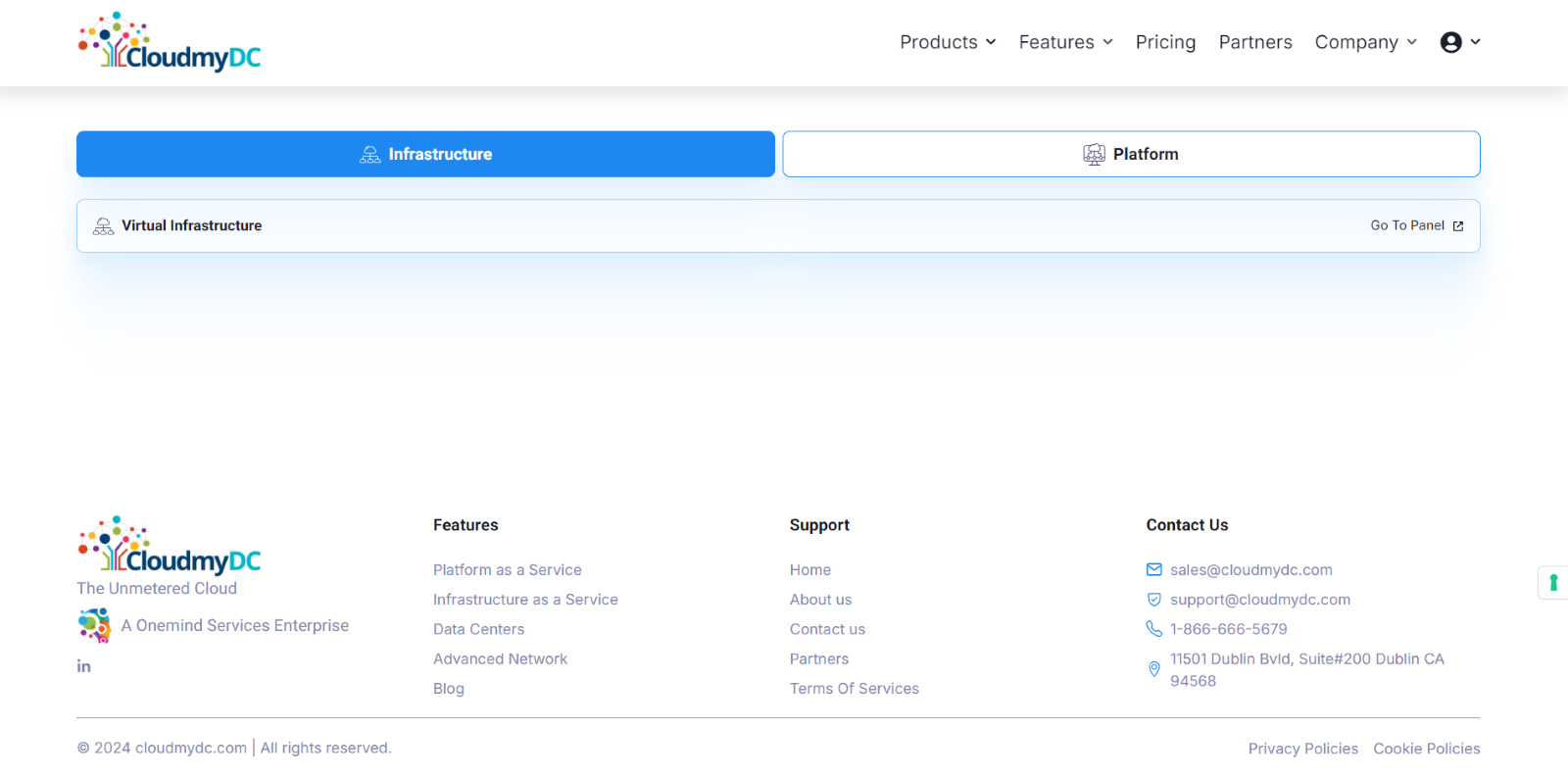Open the Partners nav item in header
Screen dimensions: 1568x777
(1255, 42)
